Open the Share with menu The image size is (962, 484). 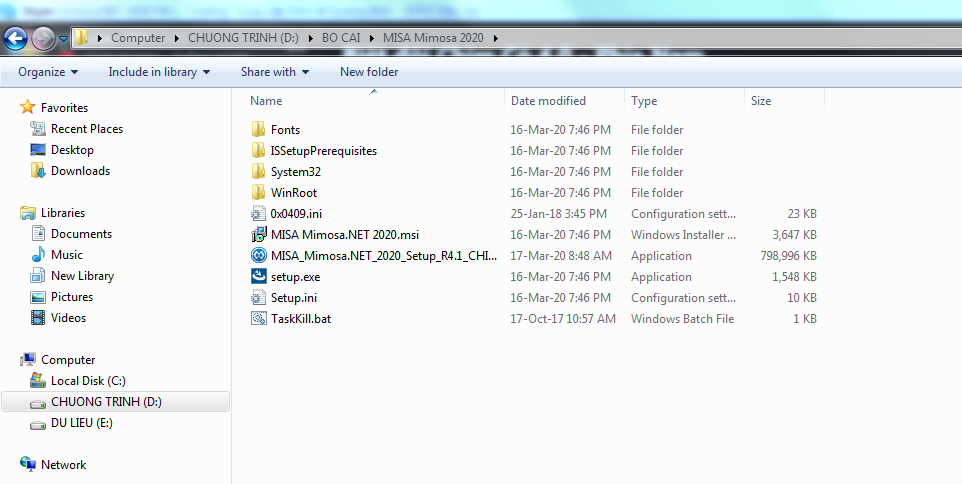(x=275, y=72)
